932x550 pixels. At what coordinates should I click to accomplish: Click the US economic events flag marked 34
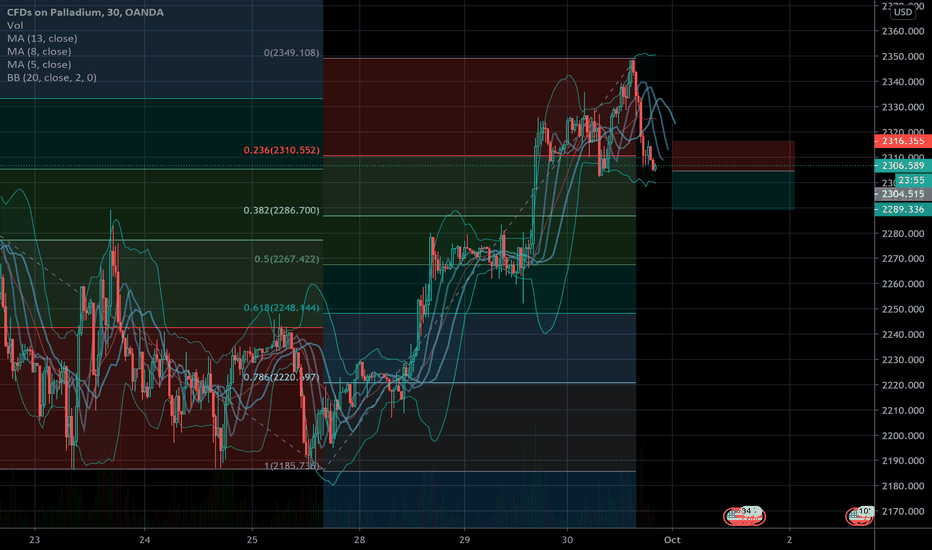(x=744, y=516)
